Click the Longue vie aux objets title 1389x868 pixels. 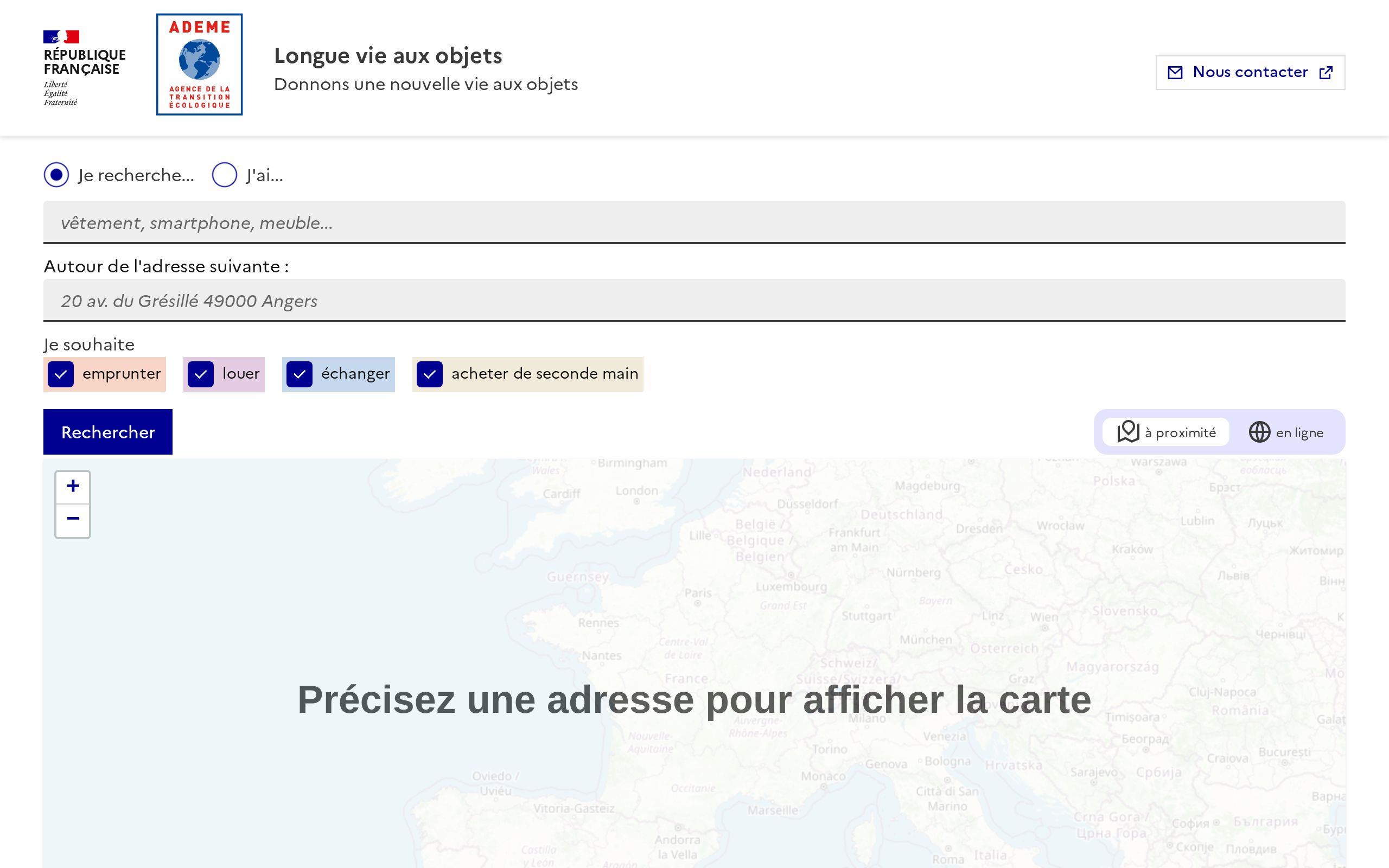coord(388,55)
